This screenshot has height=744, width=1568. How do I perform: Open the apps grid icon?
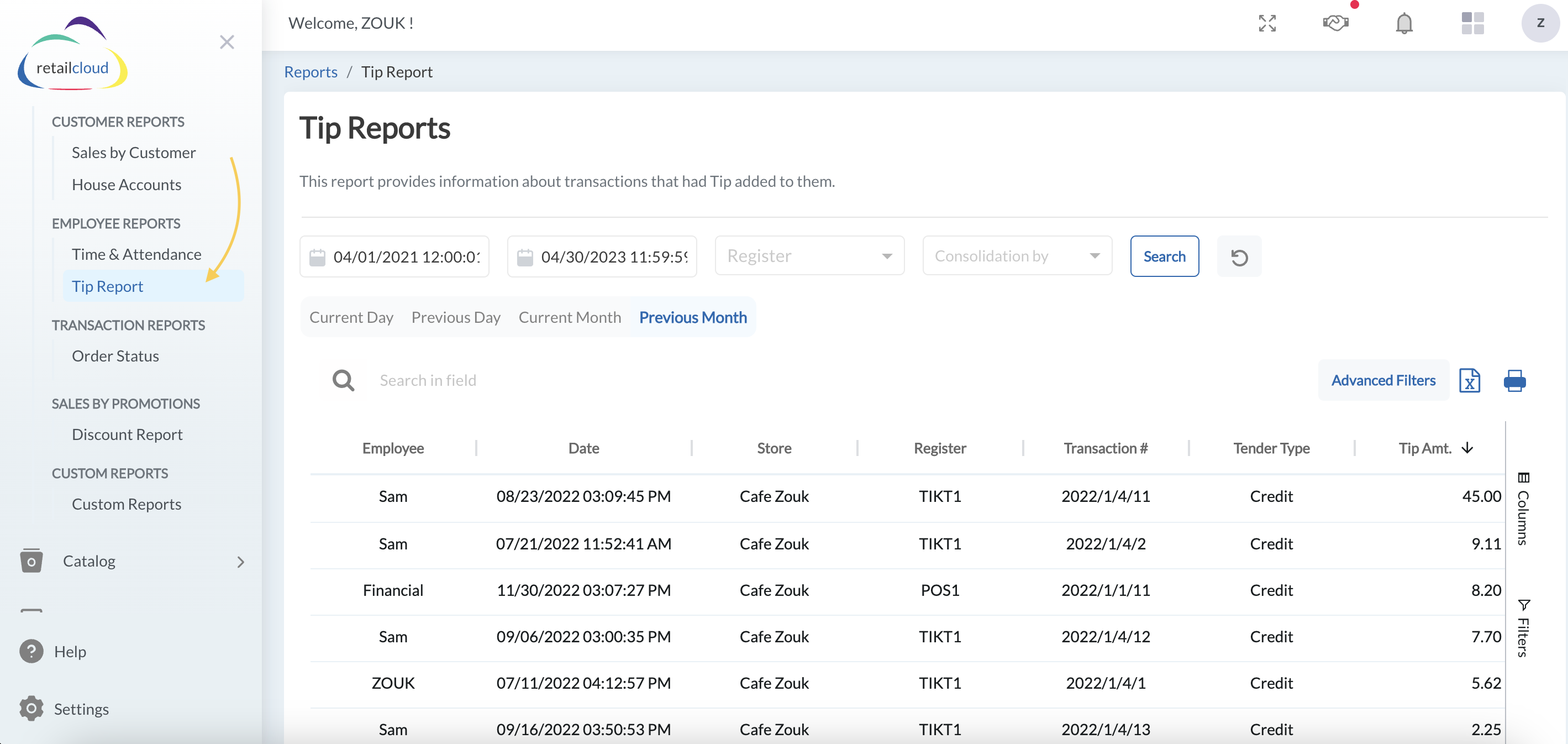(x=1472, y=23)
